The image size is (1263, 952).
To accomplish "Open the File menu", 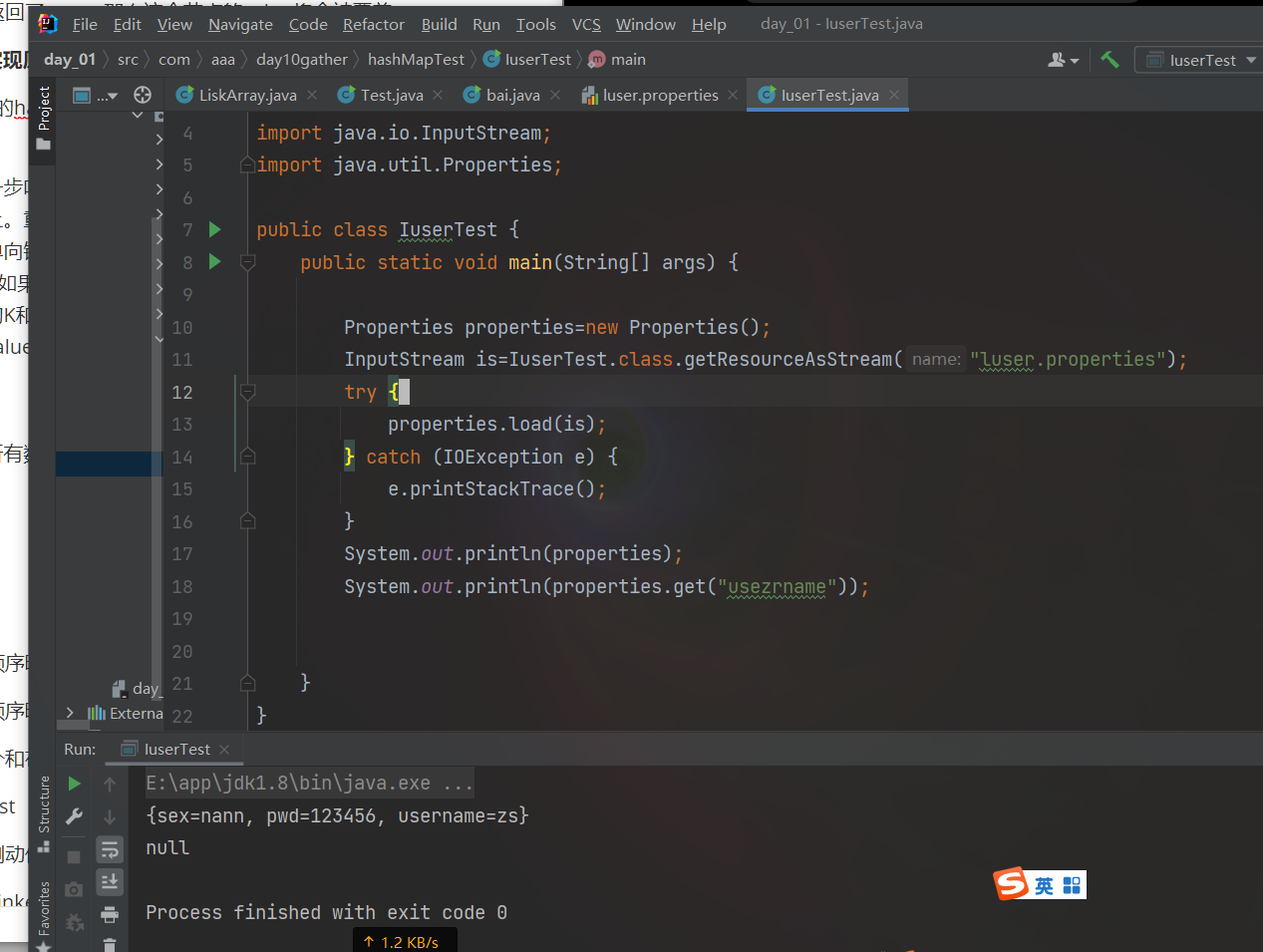I will (85, 24).
